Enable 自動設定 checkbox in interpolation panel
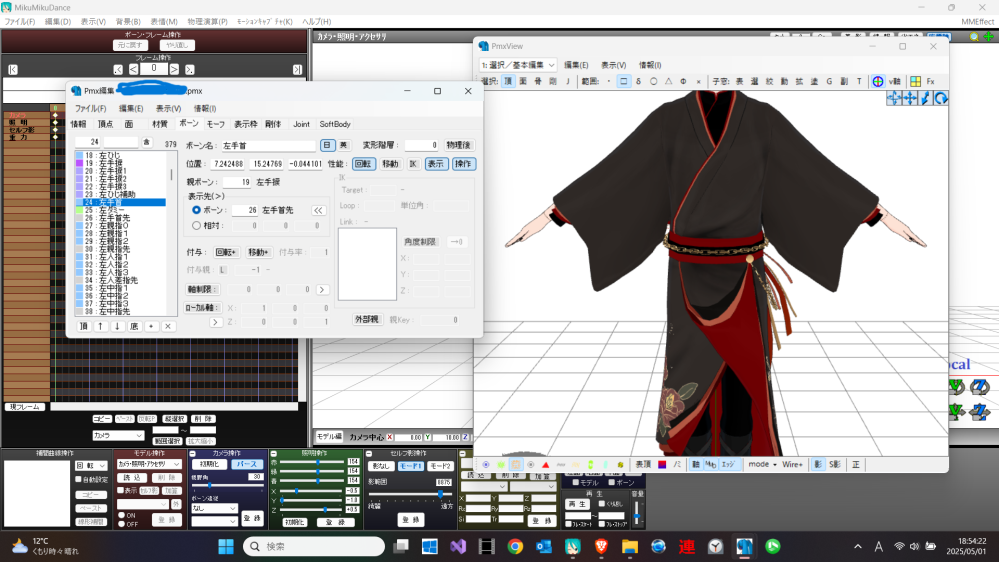 [78, 479]
